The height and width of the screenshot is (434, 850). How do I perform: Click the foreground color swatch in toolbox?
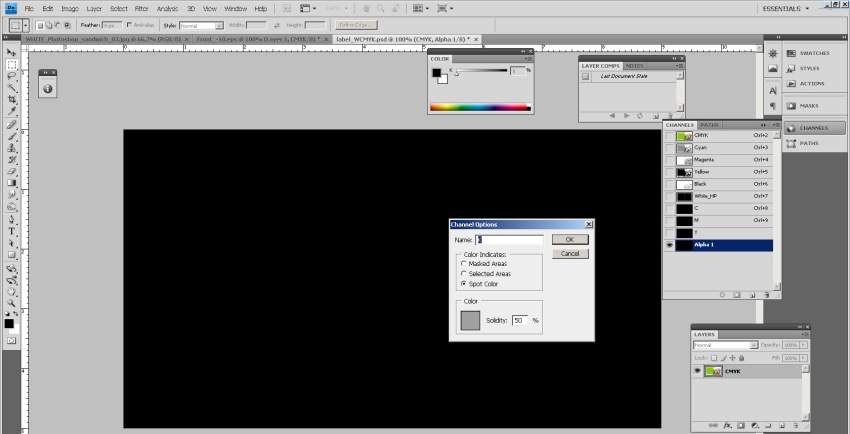click(9, 323)
